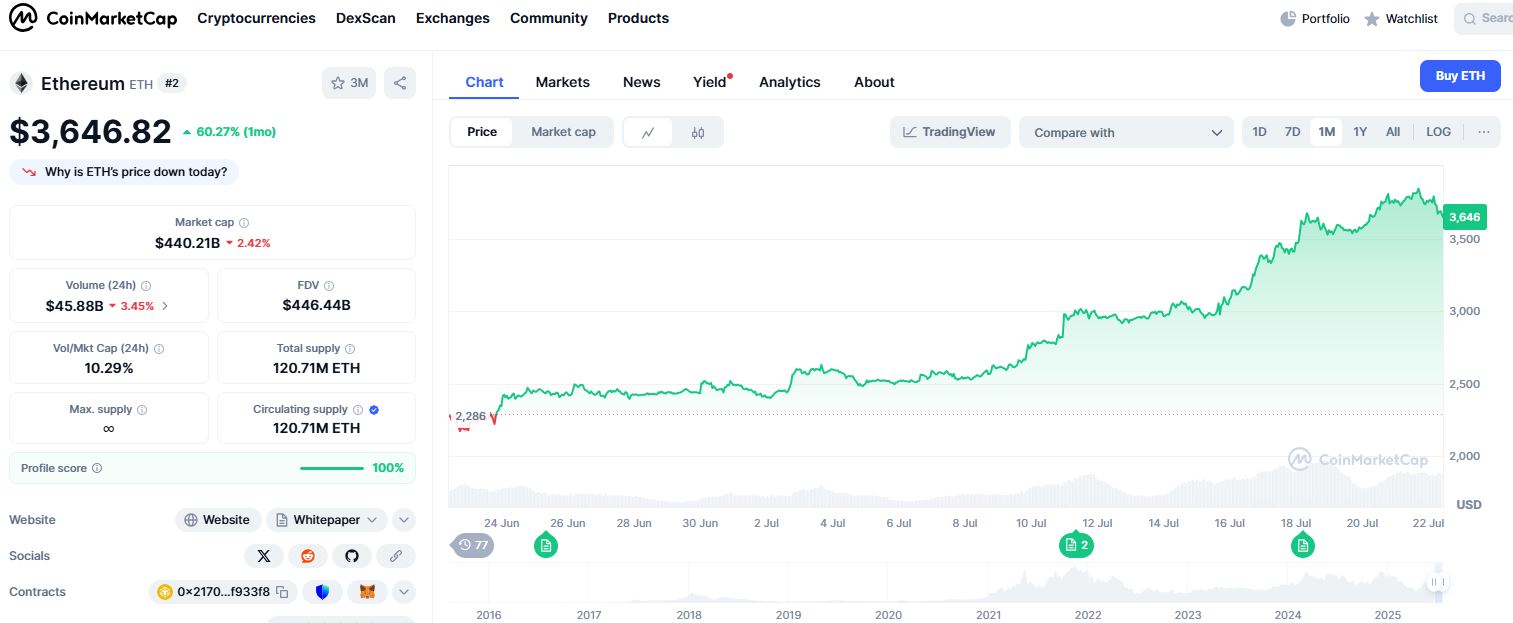Set chart range to 1Y
Image resolution: width=1513 pixels, height=623 pixels.
click(1360, 132)
